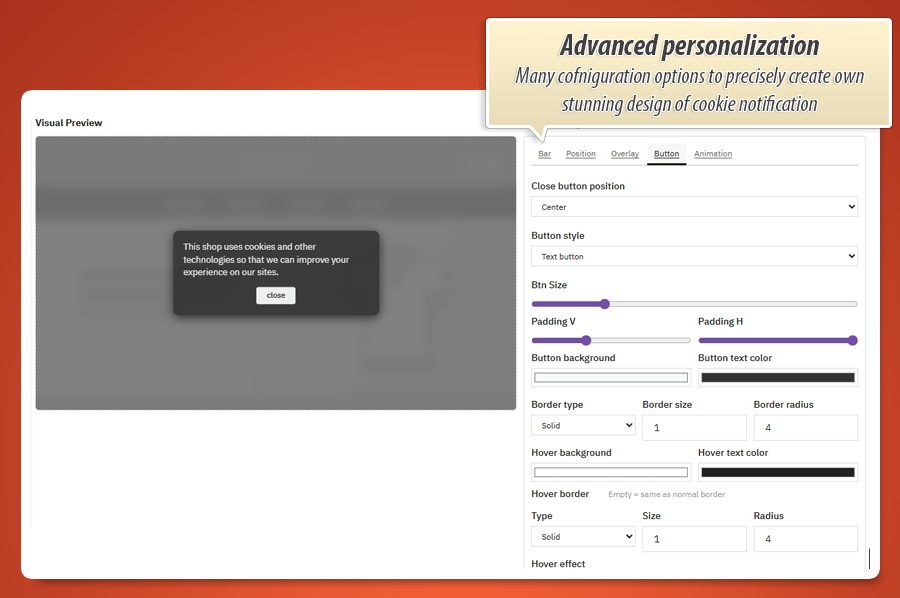Screen dimensions: 900x598
Task: Click the Hover border Size field
Action: coord(694,539)
